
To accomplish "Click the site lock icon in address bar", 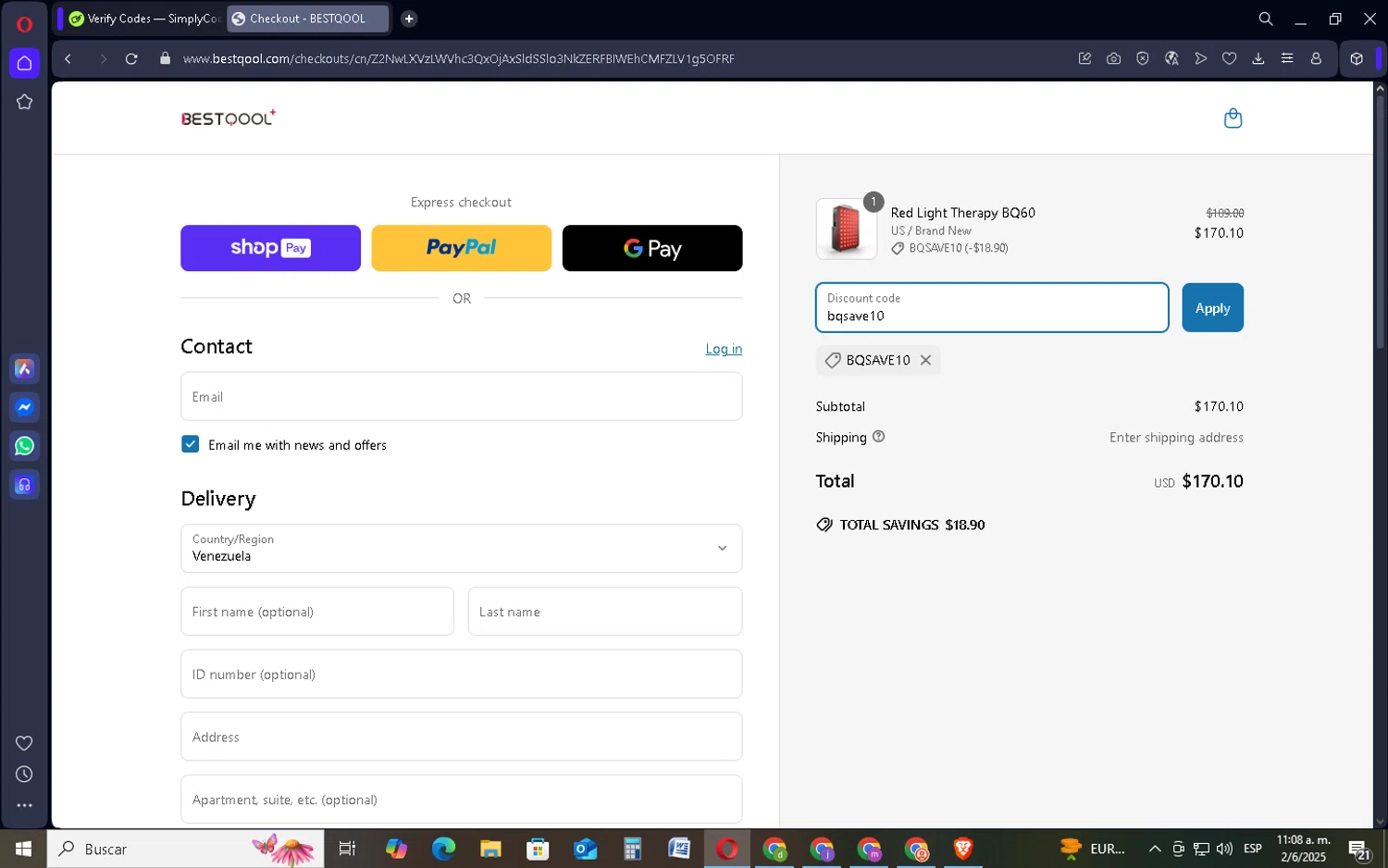I will coord(166,58).
